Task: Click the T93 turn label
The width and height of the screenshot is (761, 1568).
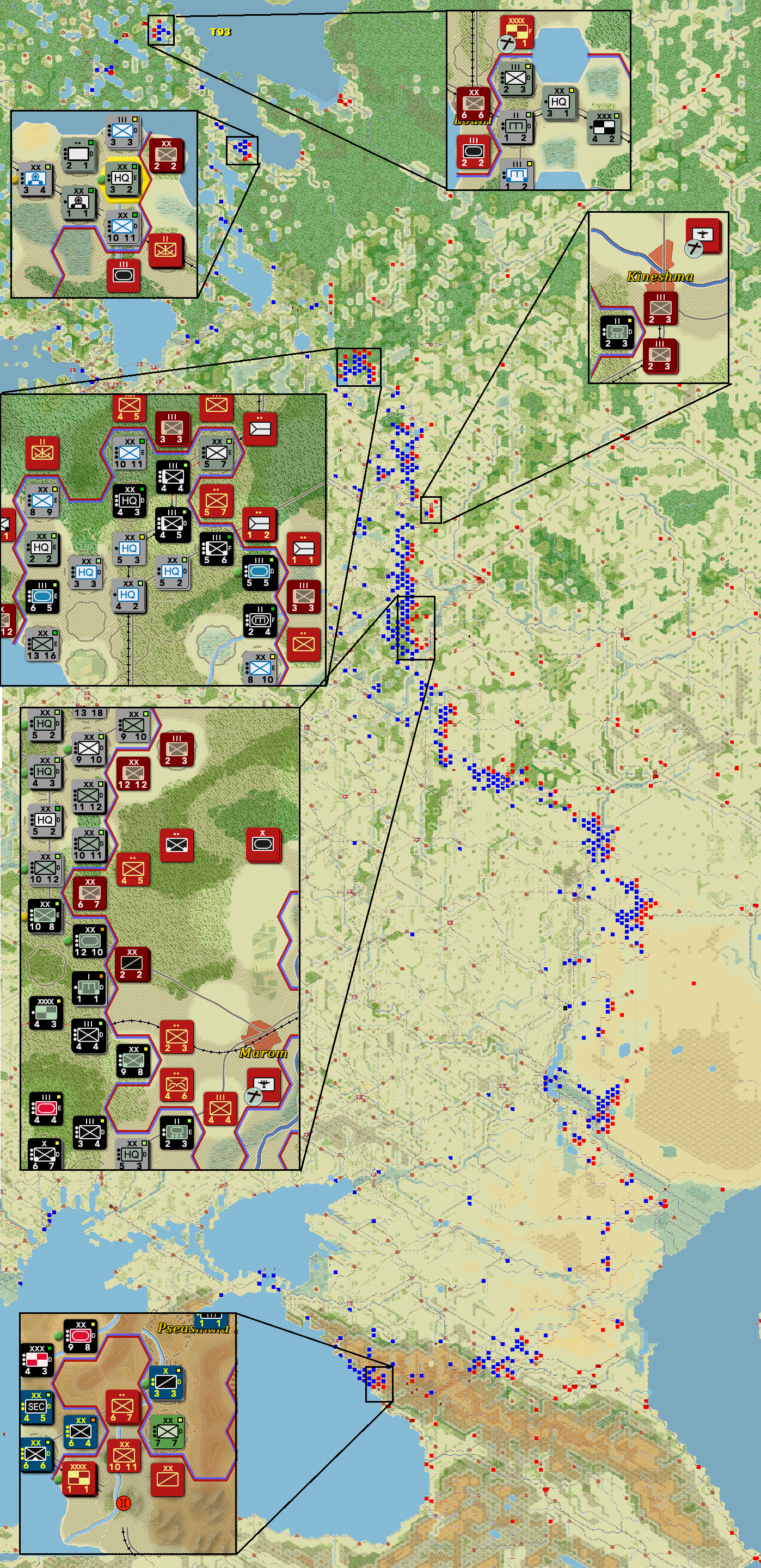Action: click(x=220, y=32)
